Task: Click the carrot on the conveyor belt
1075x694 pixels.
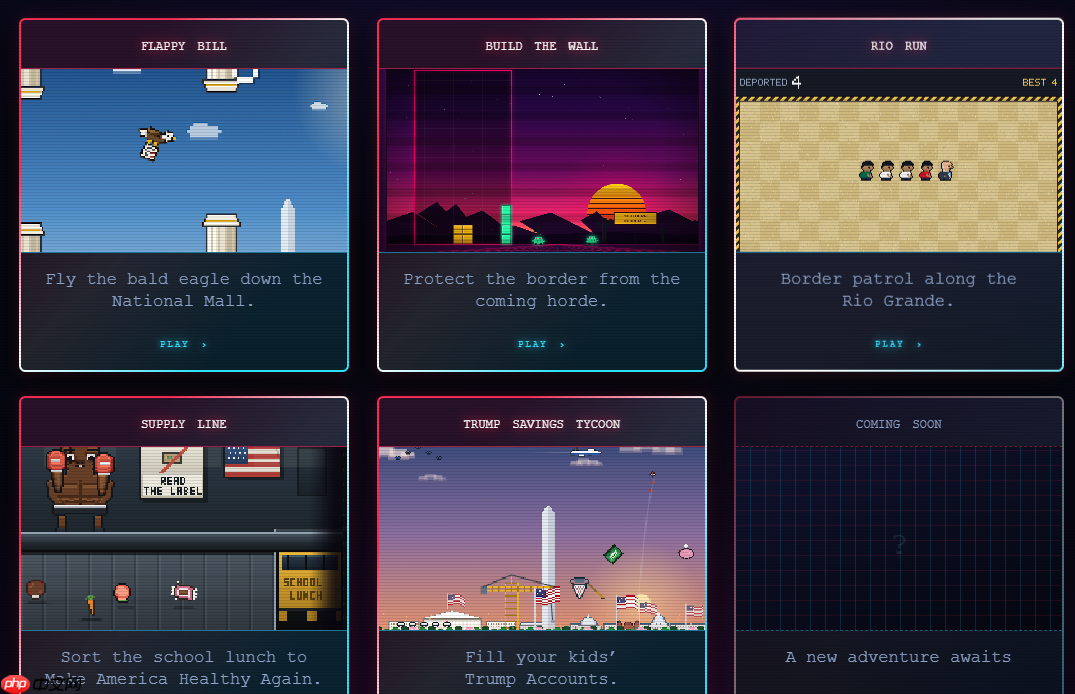Action: tap(90, 604)
